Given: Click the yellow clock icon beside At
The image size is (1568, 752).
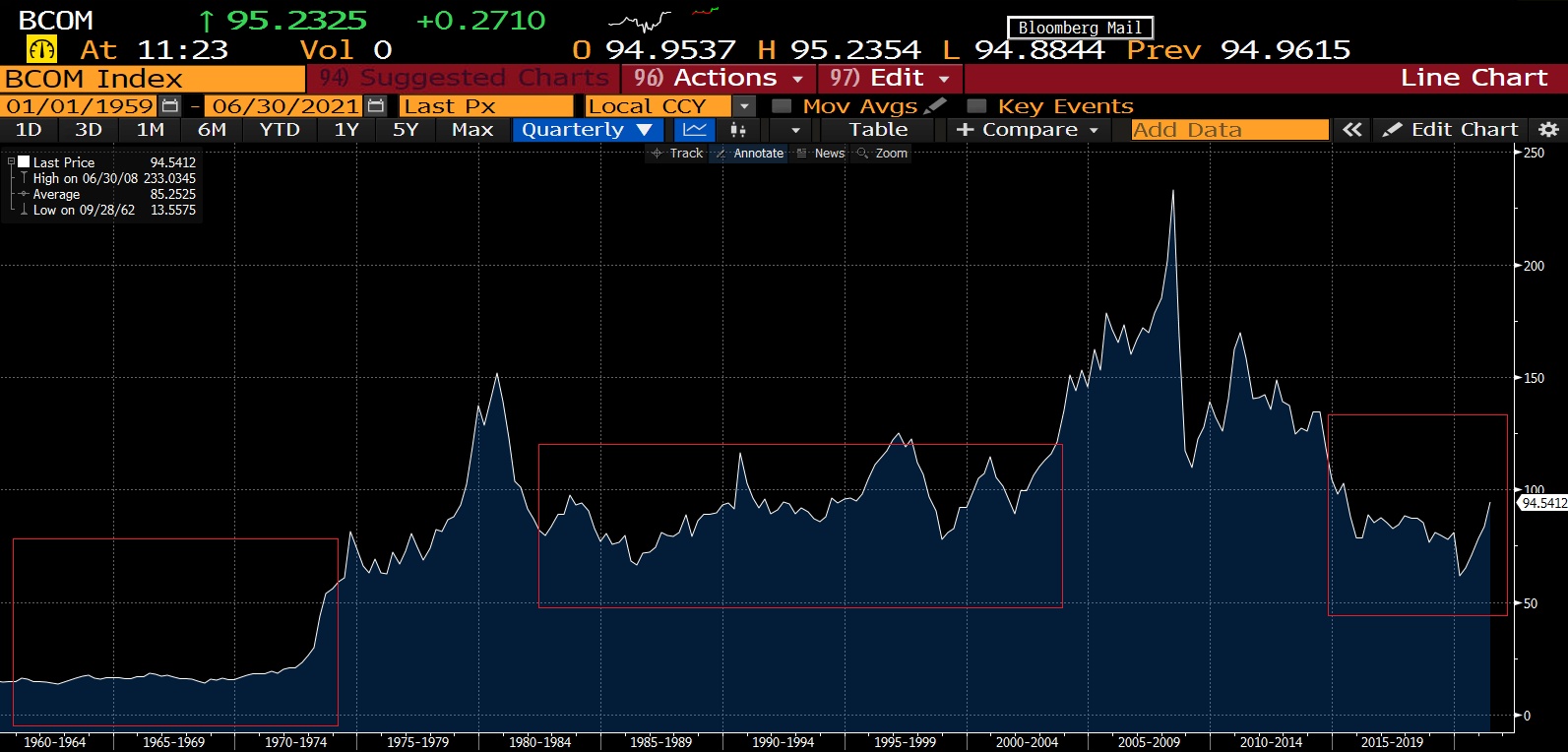Looking at the screenshot, I should pos(42,49).
